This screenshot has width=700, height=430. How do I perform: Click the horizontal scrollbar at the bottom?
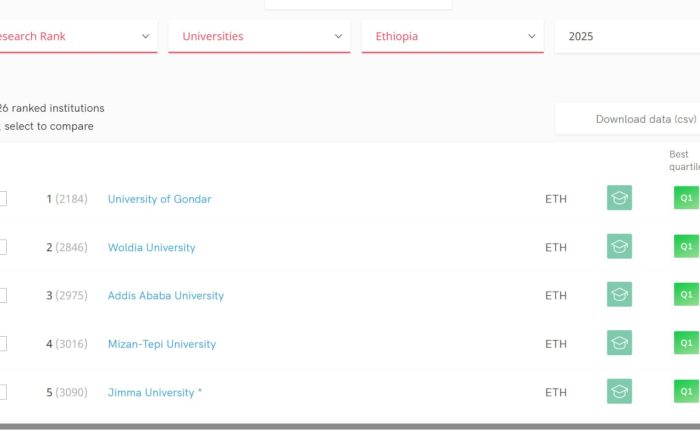350,426
